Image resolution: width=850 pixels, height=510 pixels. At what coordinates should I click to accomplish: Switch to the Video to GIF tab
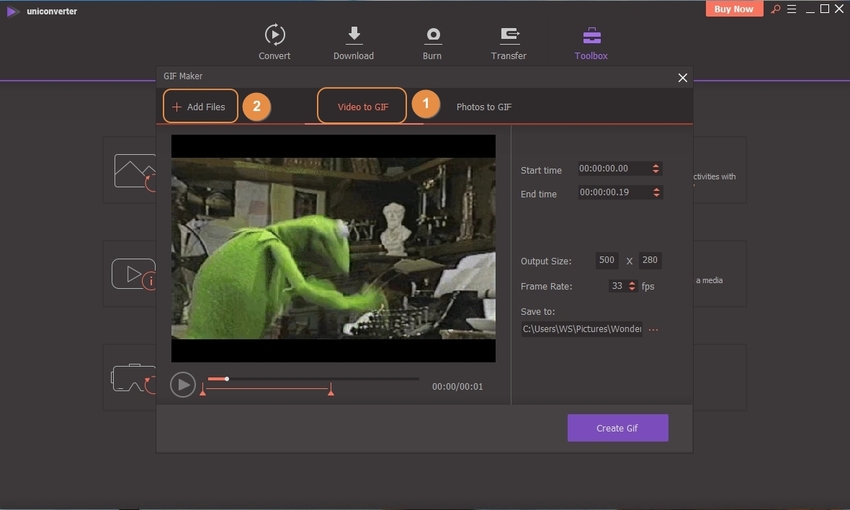click(362, 106)
